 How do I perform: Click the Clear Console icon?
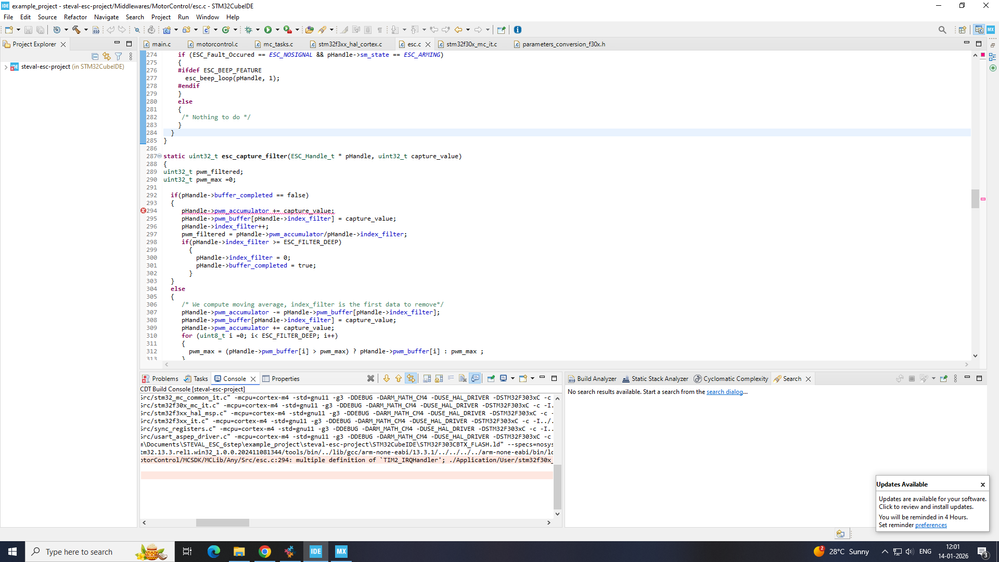tap(463, 378)
